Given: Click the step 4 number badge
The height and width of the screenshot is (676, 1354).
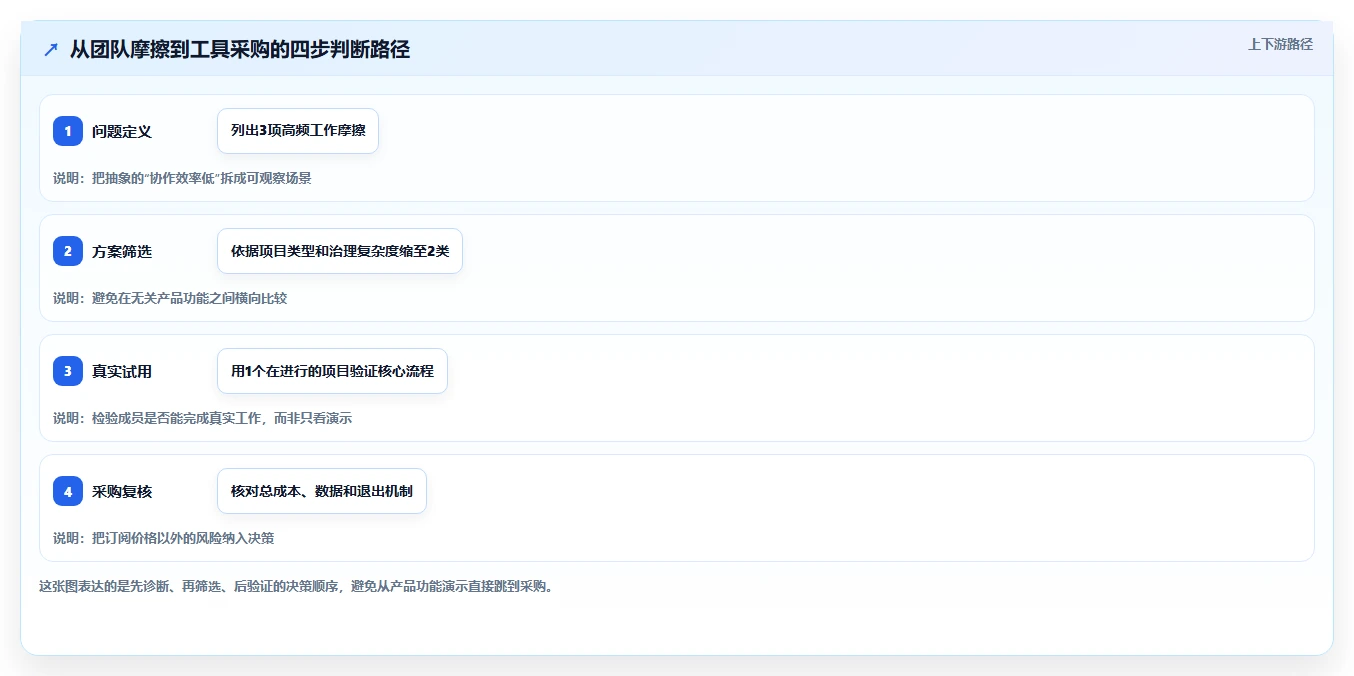Looking at the screenshot, I should tap(68, 491).
